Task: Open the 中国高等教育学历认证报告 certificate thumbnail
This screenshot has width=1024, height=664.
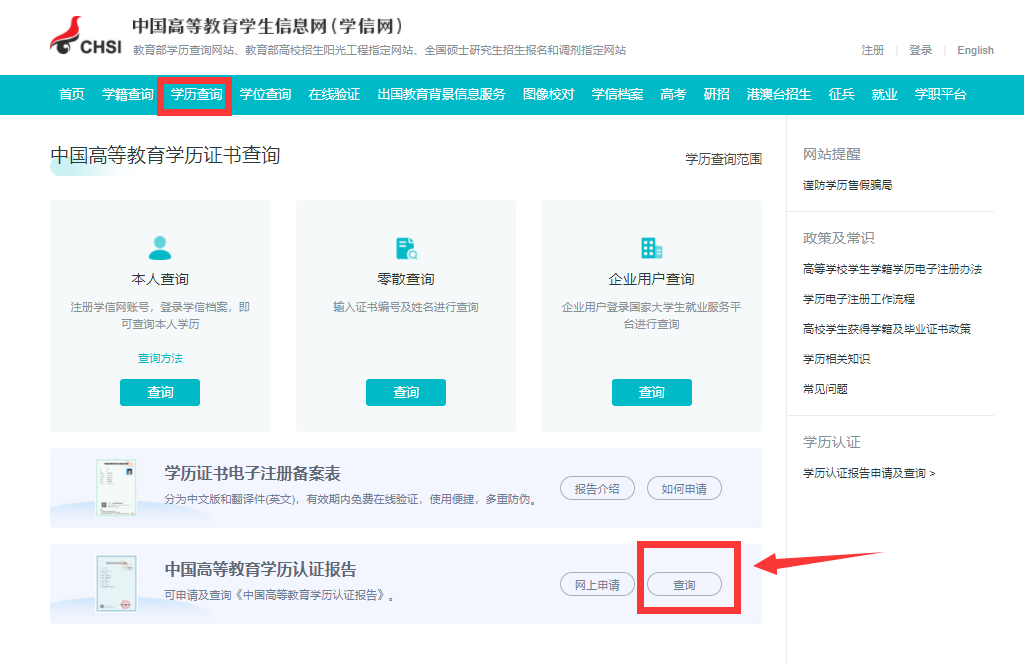Action: click(116, 583)
